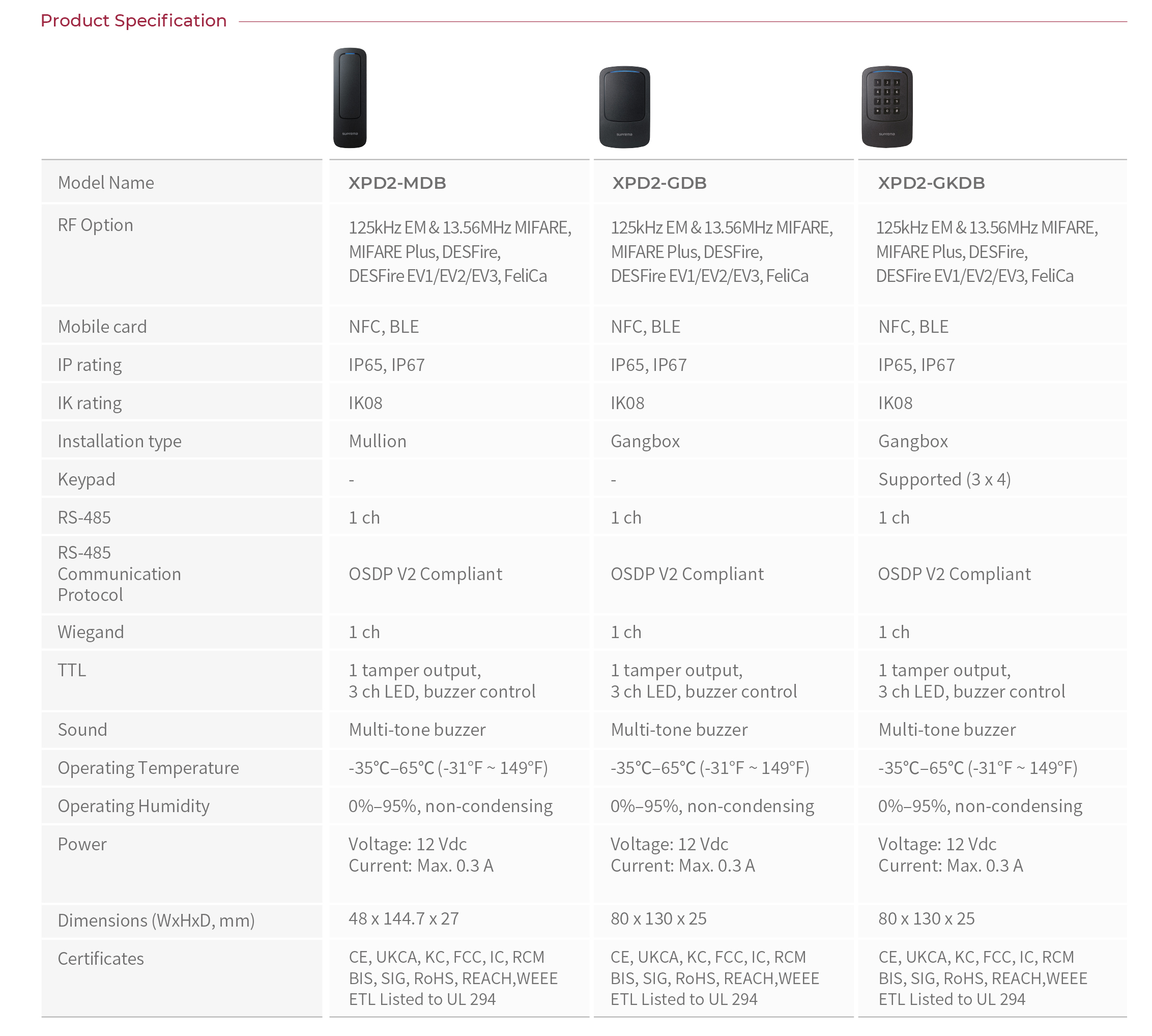1152x1036 pixels.
Task: Click the Operating Humidity row label
Action: tap(134, 806)
